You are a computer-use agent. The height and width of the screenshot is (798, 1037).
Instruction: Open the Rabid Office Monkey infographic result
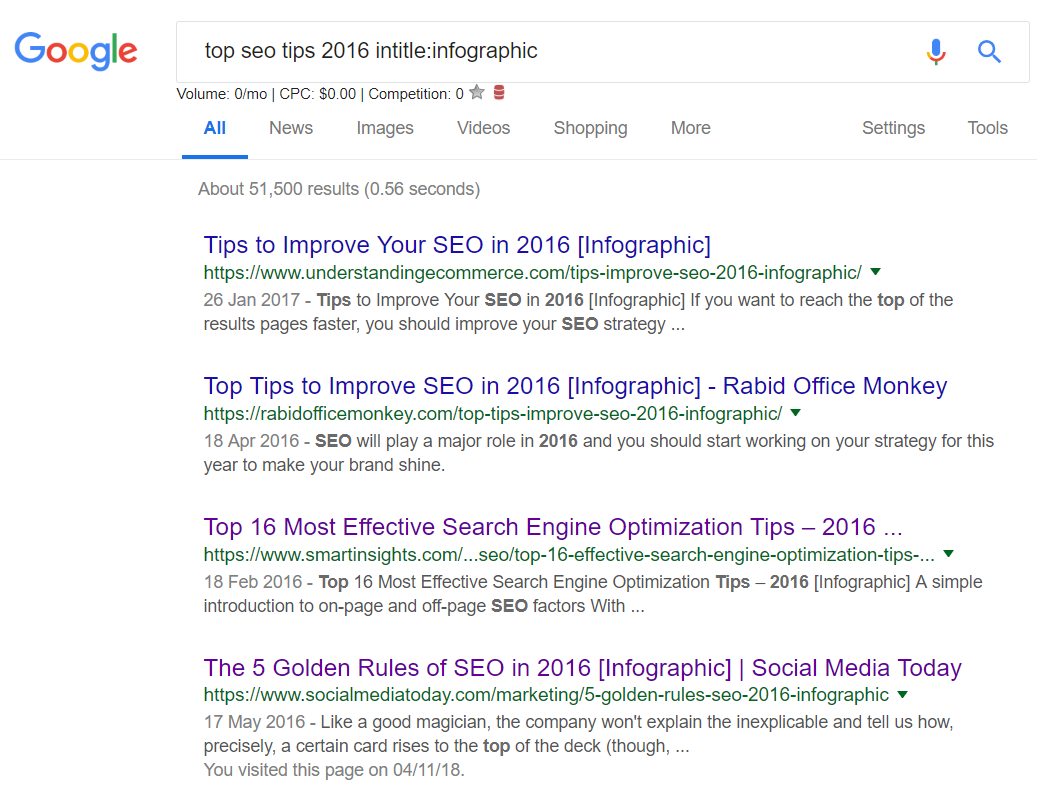575,386
